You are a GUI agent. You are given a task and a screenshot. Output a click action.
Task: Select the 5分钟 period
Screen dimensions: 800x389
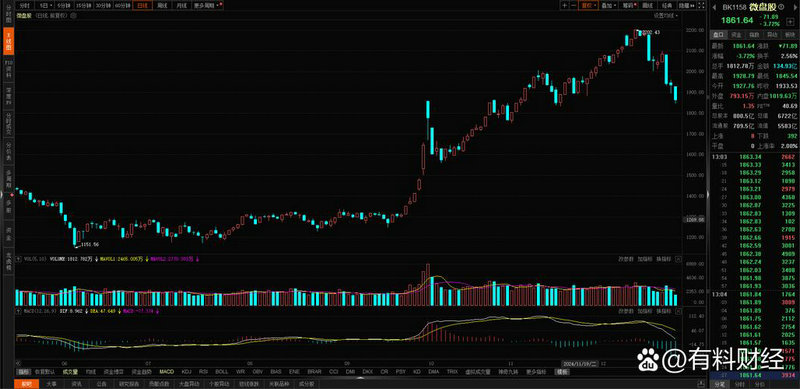point(63,6)
